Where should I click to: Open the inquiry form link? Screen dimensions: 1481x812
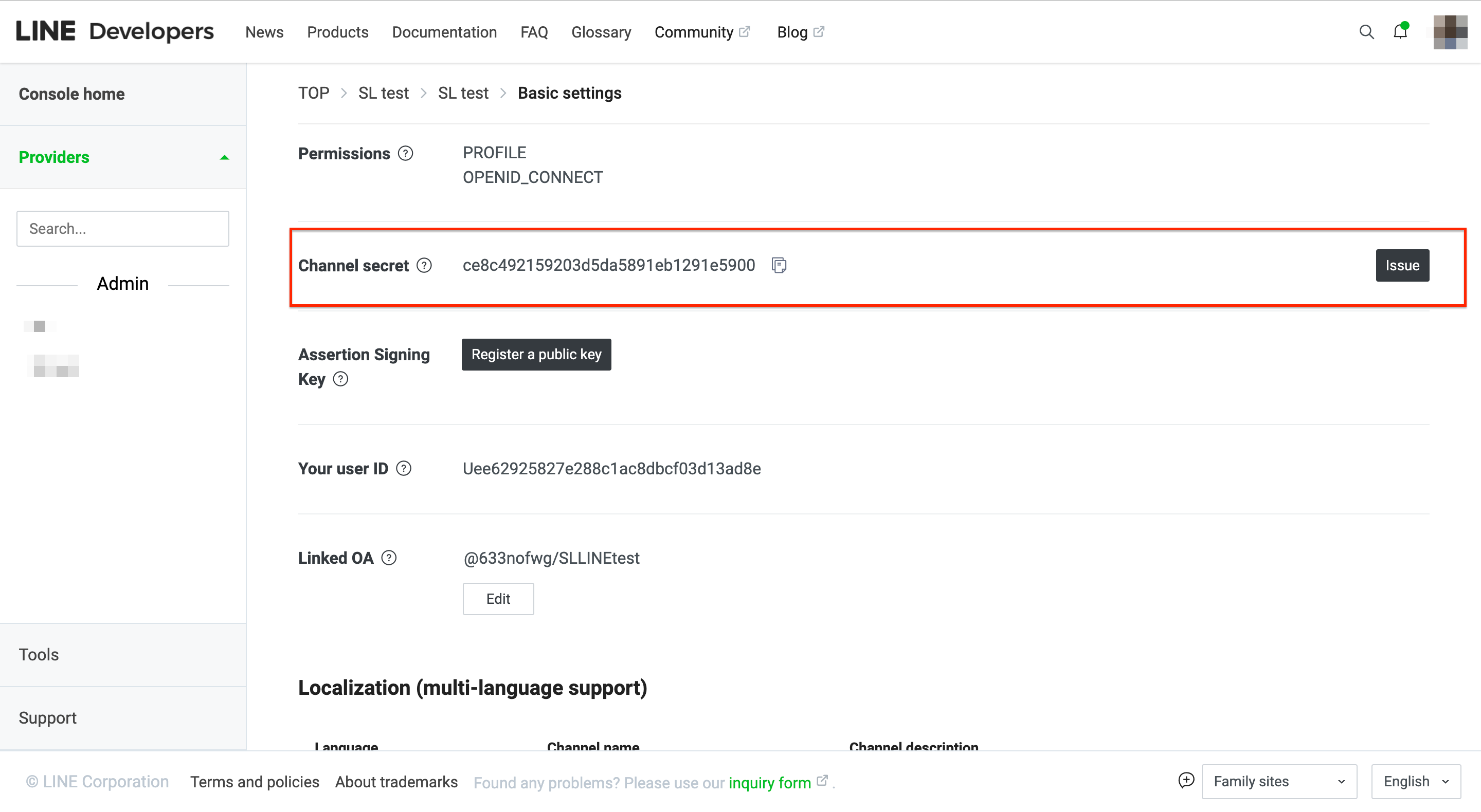769,783
